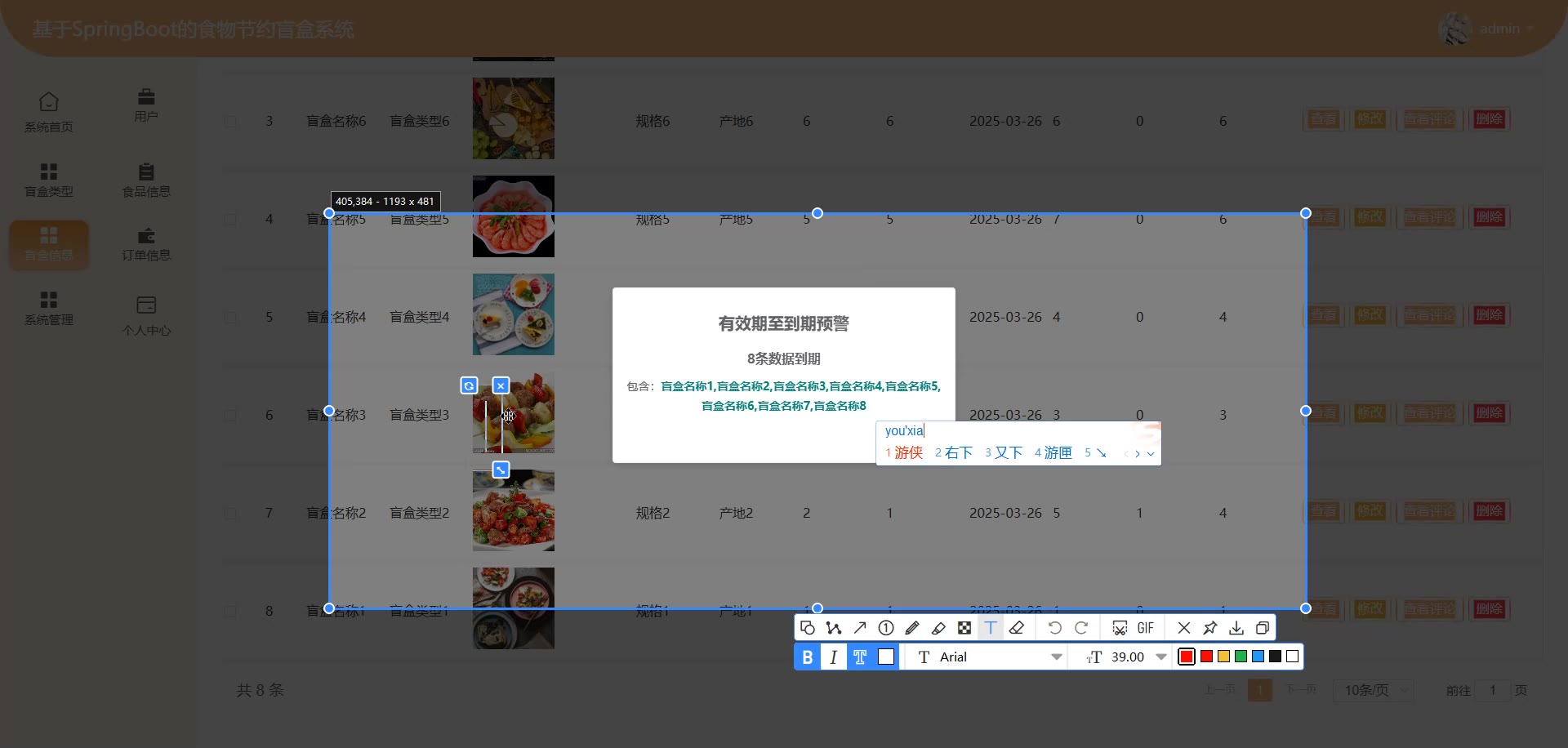Delete the text box with its X handle
1568x748 pixels.
point(501,385)
